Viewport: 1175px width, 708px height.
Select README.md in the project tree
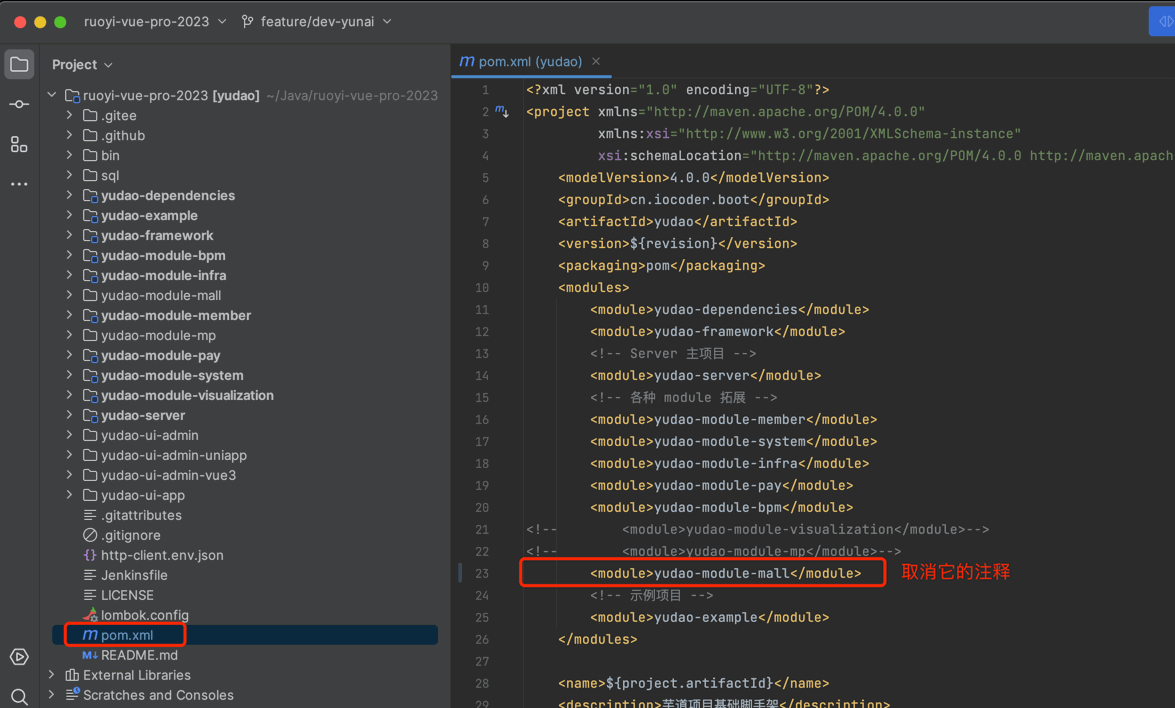(139, 655)
